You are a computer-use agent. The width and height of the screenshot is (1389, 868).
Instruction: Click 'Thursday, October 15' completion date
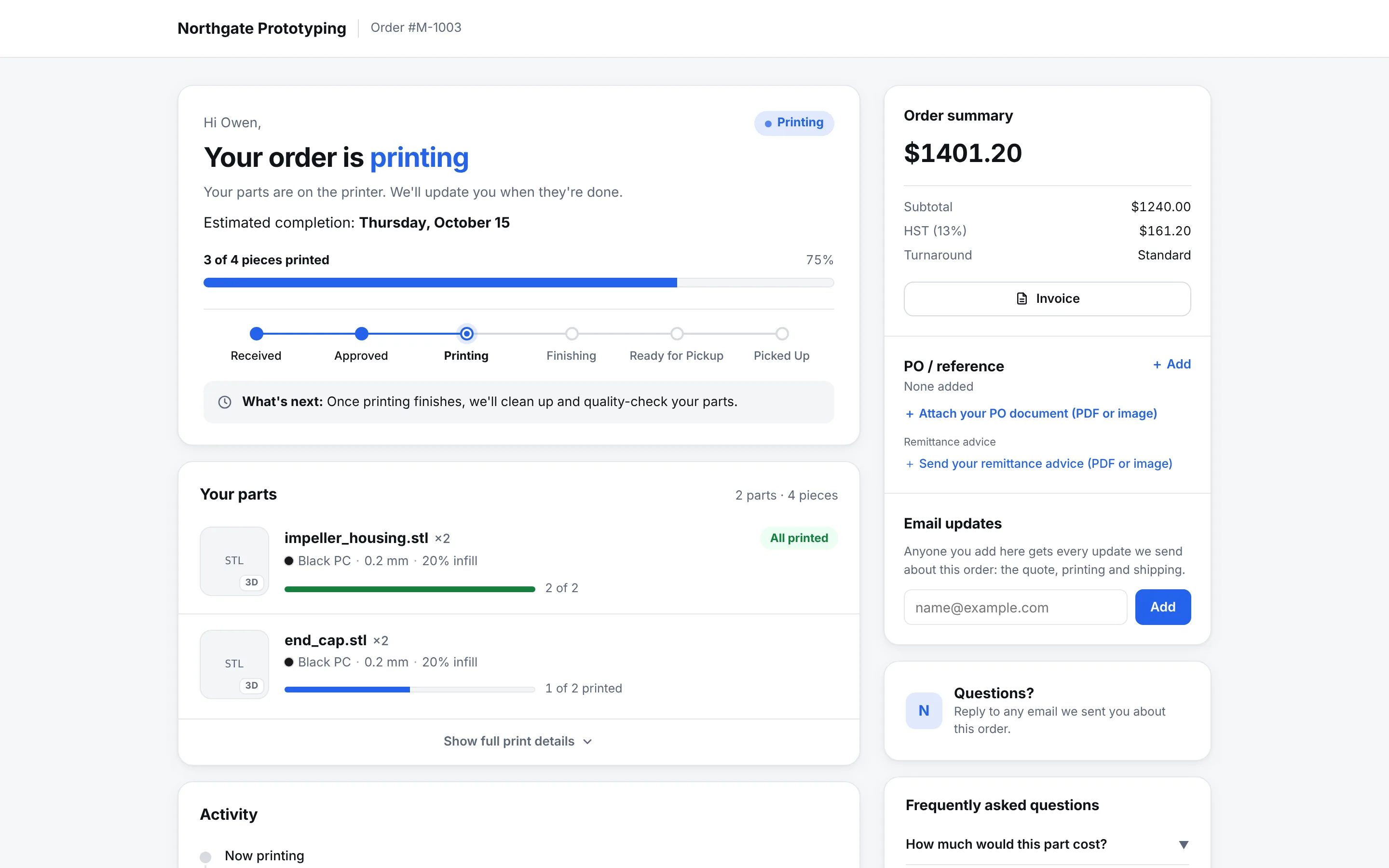coord(435,223)
